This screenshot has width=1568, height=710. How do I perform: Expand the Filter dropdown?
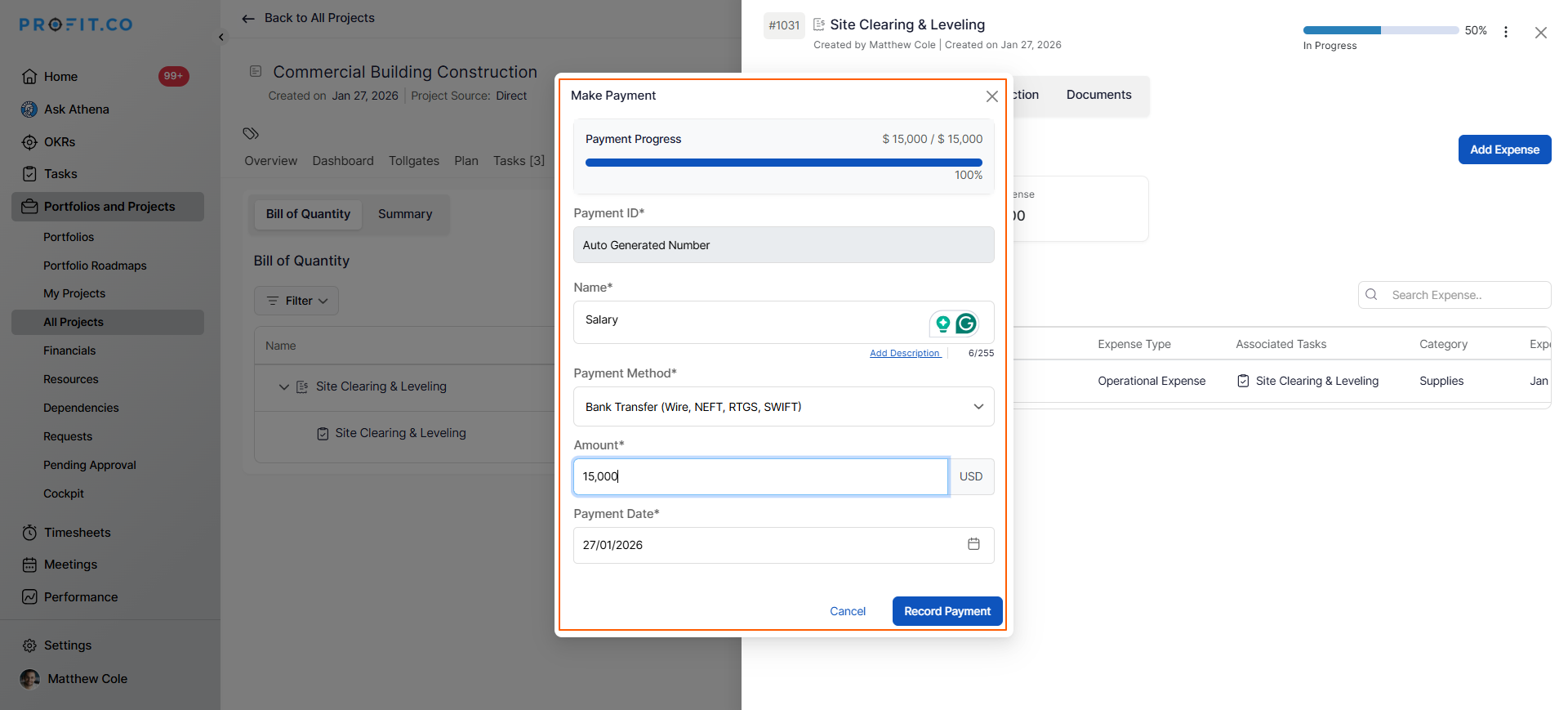coord(296,301)
